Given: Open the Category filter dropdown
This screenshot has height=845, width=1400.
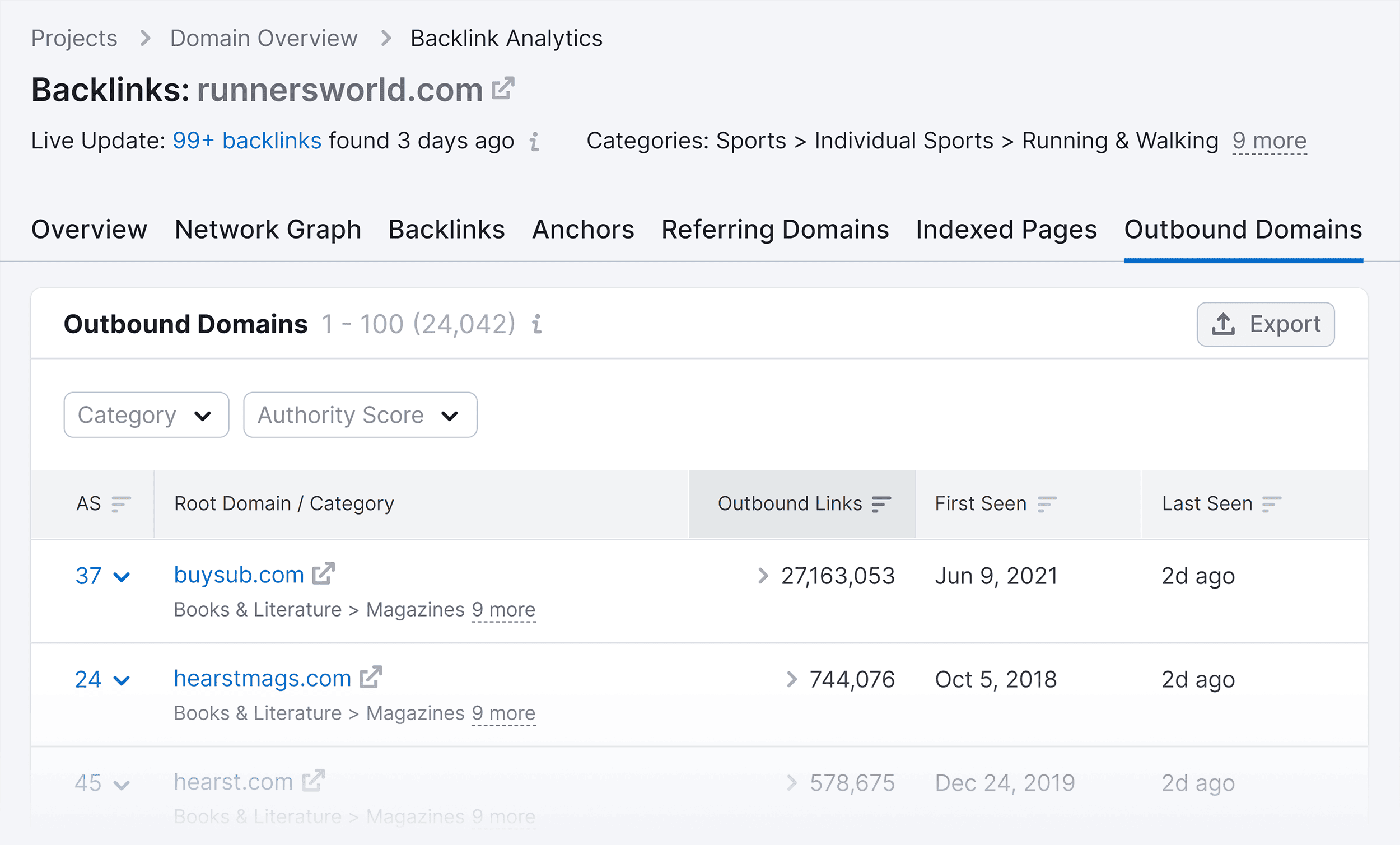Looking at the screenshot, I should tap(146, 415).
